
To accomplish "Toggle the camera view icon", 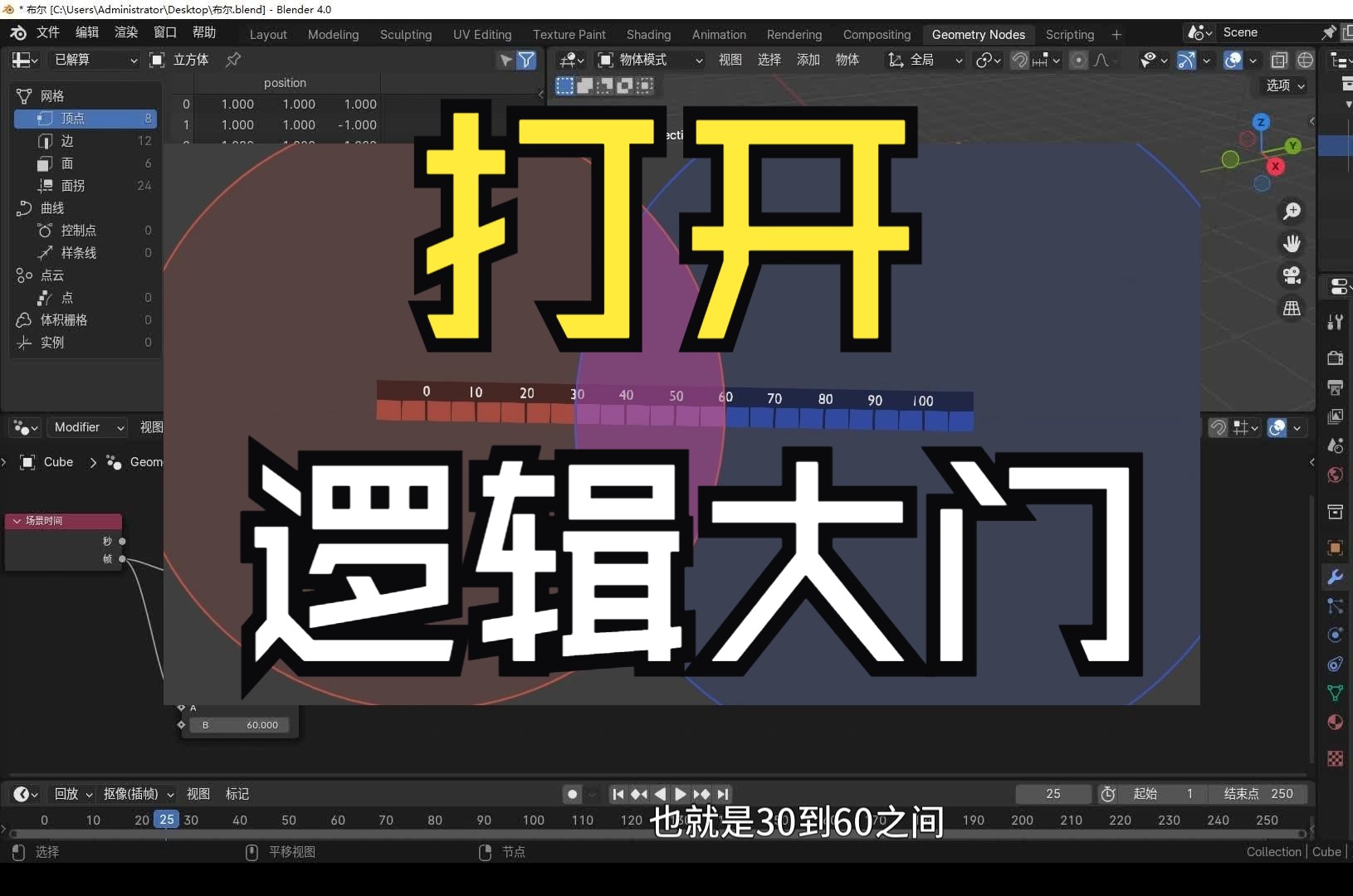I will 1292,275.
